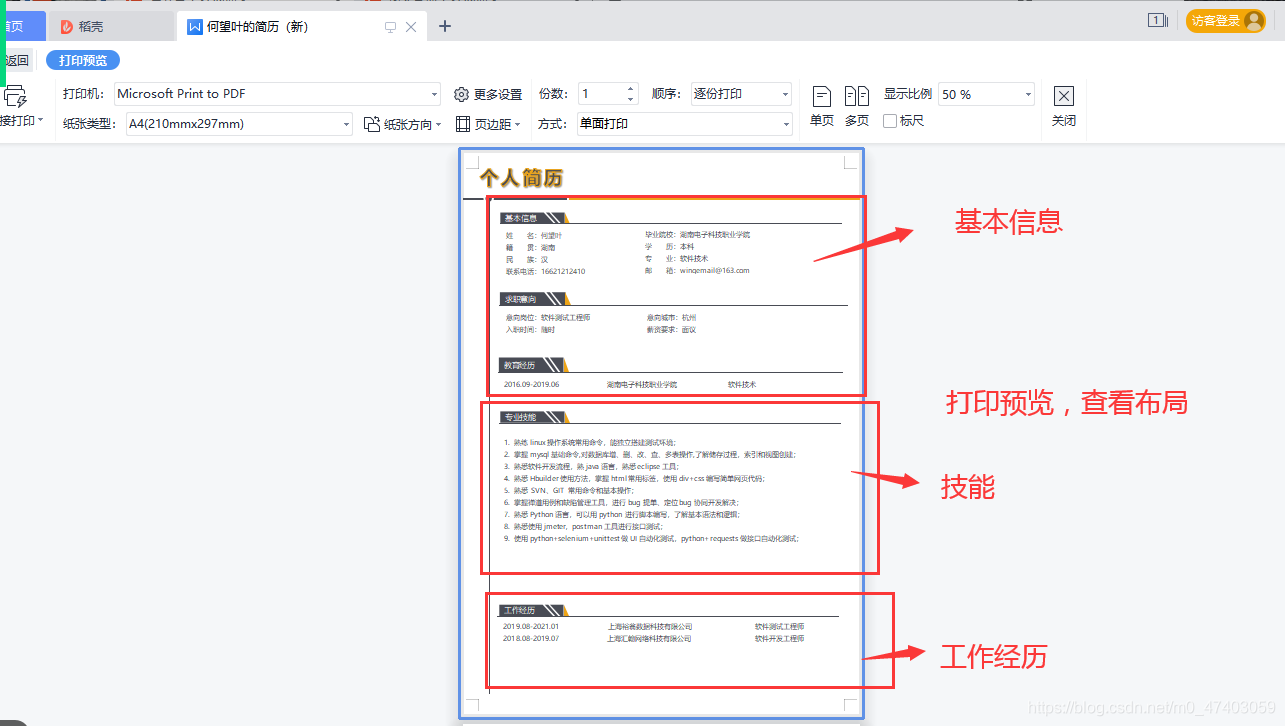Click the window count indicator icon

tap(1158, 20)
